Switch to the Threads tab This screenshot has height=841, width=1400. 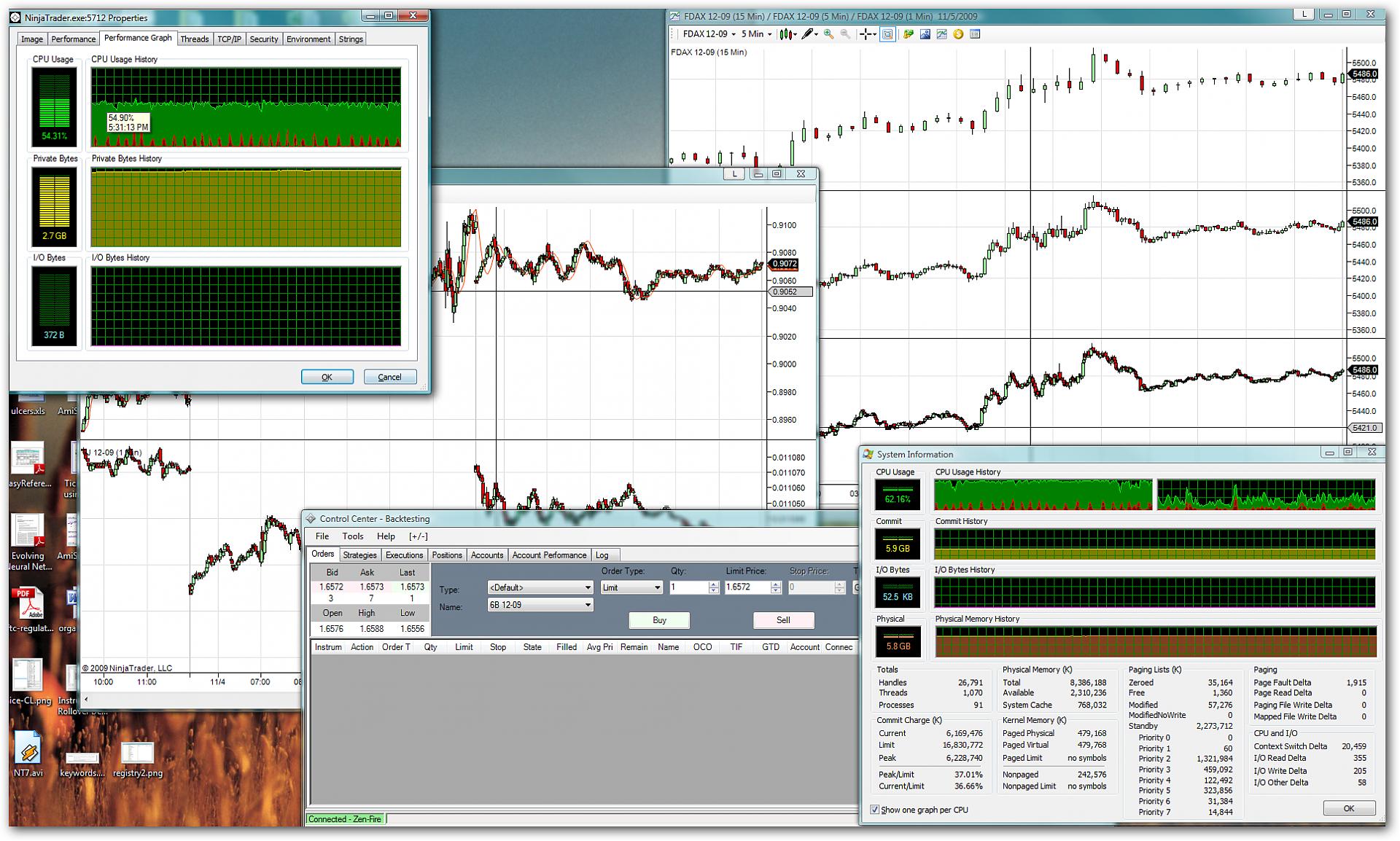tap(194, 39)
